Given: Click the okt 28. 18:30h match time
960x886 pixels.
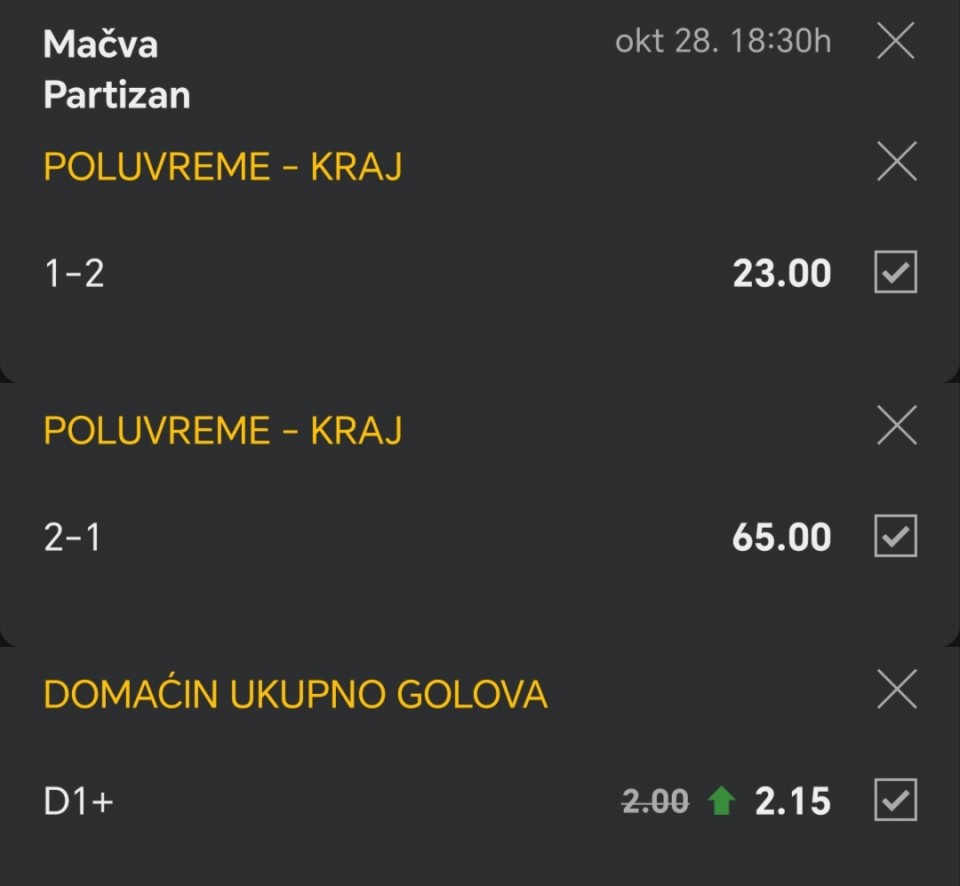Looking at the screenshot, I should pos(722,42).
